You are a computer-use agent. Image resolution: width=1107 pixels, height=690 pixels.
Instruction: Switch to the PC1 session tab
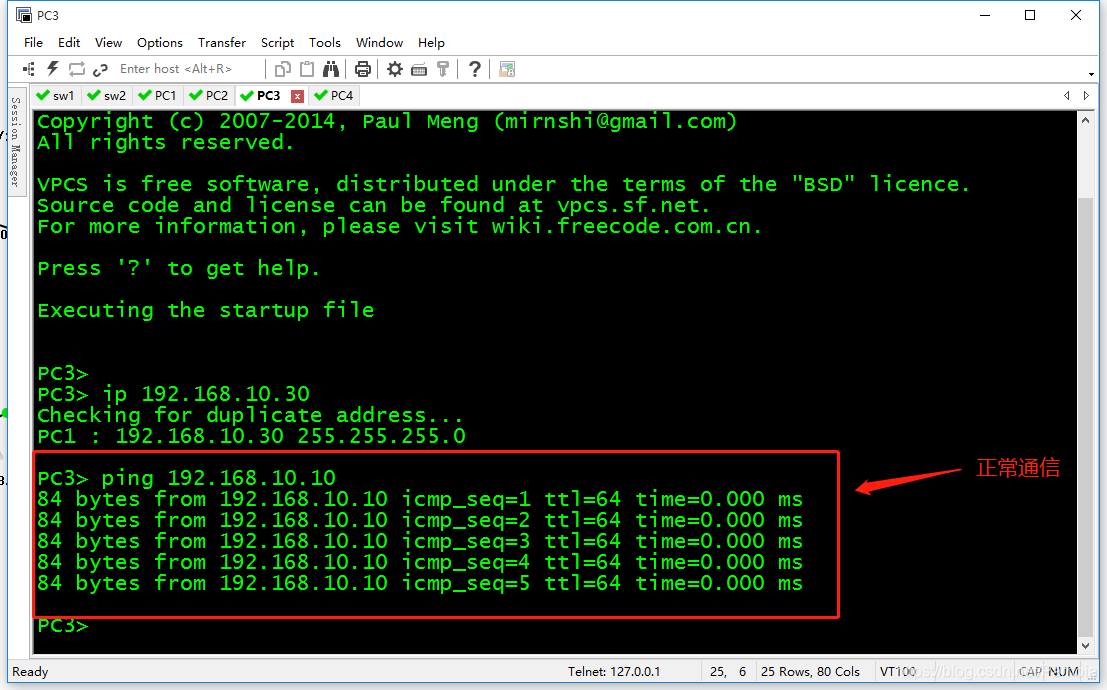coord(159,95)
